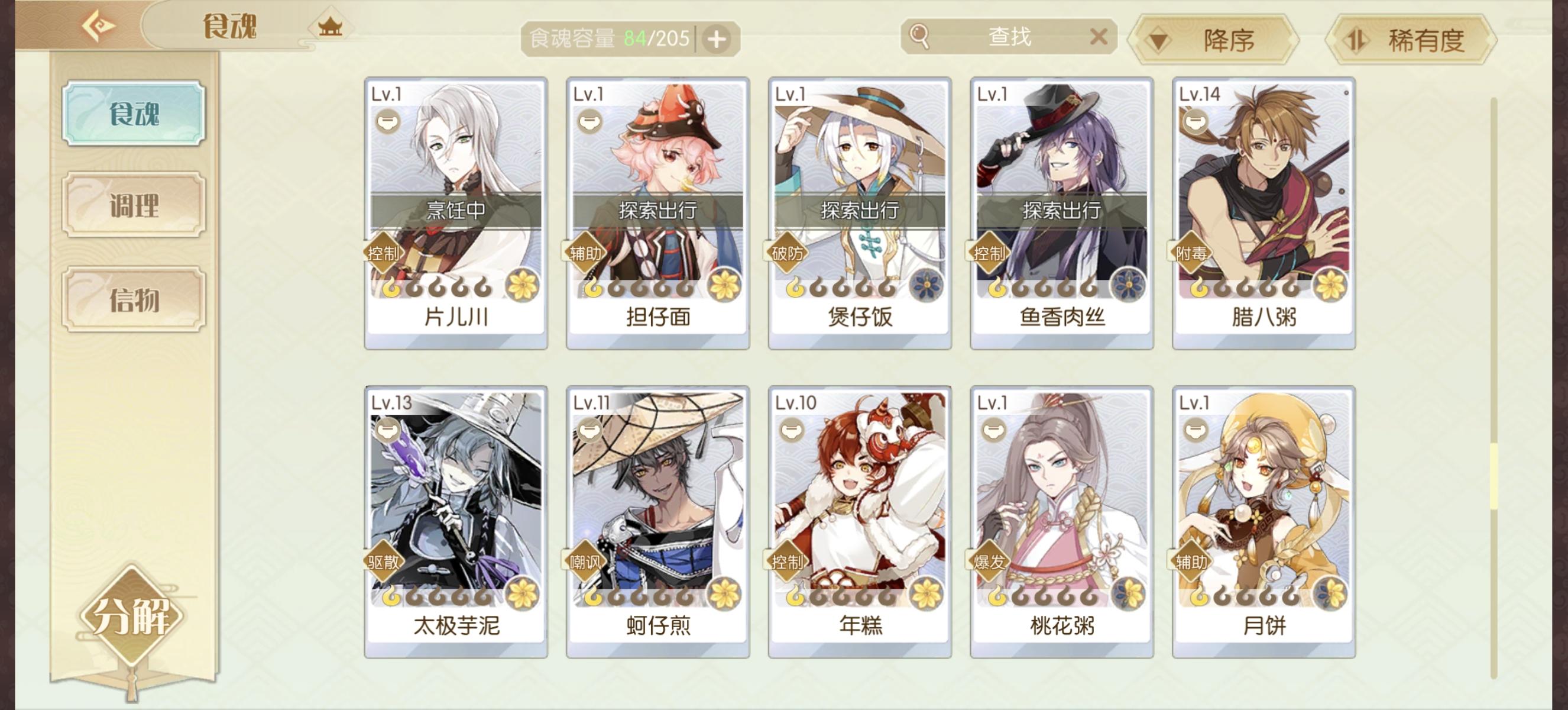Clear the search field with X
Image resolution: width=1568 pixels, height=710 pixels.
coord(1098,37)
